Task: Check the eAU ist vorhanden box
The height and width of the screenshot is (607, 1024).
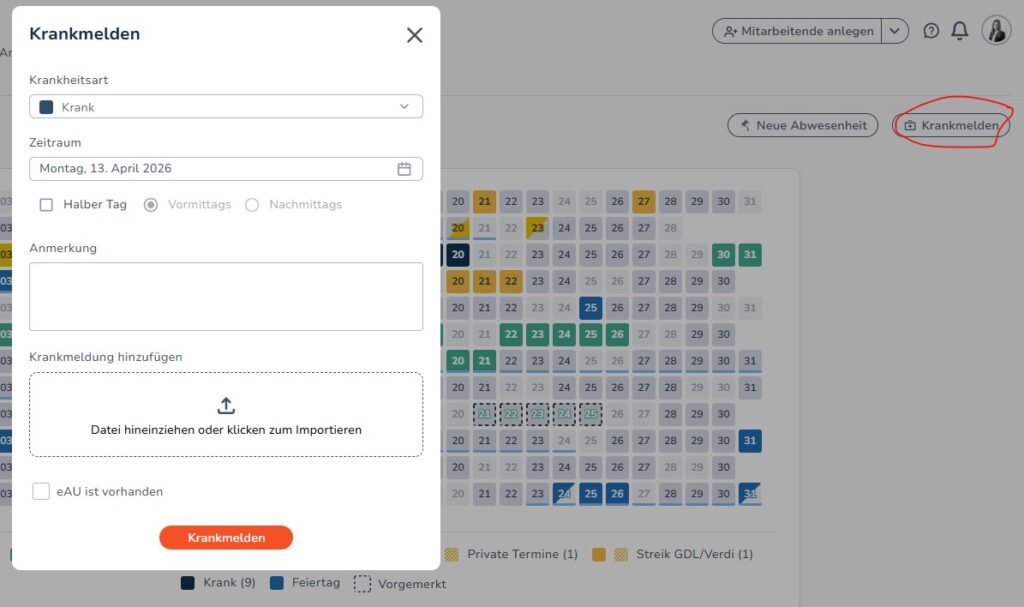Action: pos(41,491)
